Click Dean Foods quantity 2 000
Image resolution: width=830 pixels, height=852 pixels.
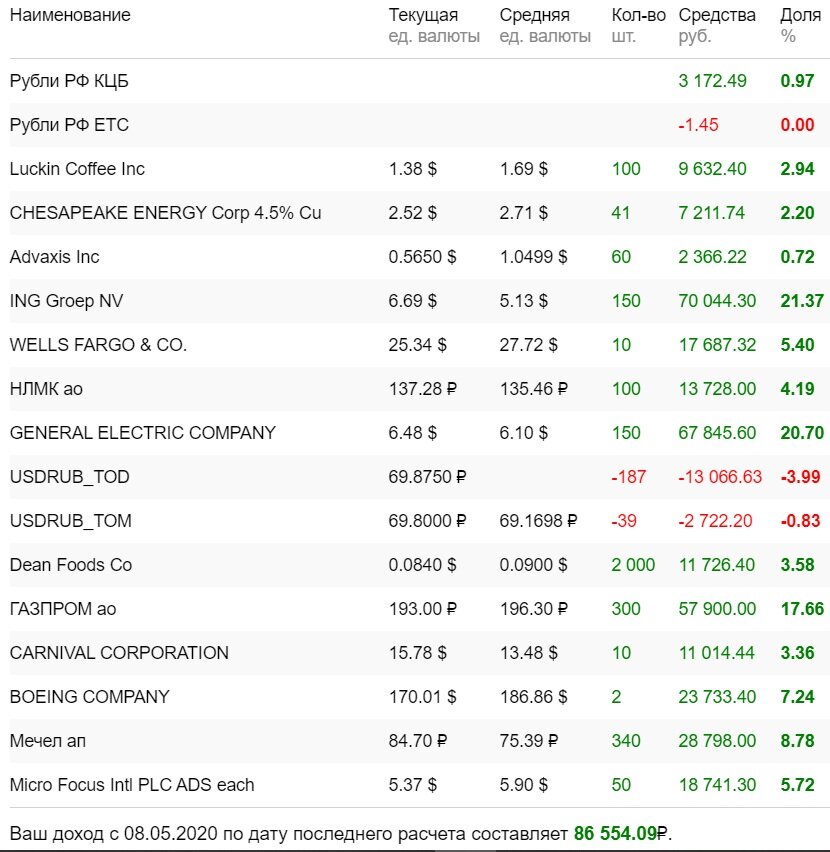coord(633,565)
